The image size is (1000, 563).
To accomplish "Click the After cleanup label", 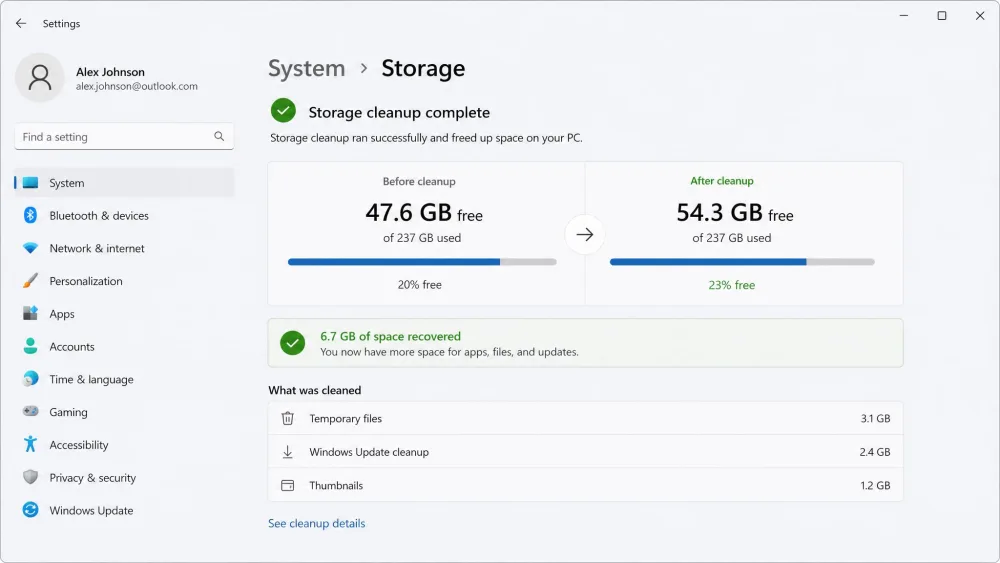I will 721,181.
